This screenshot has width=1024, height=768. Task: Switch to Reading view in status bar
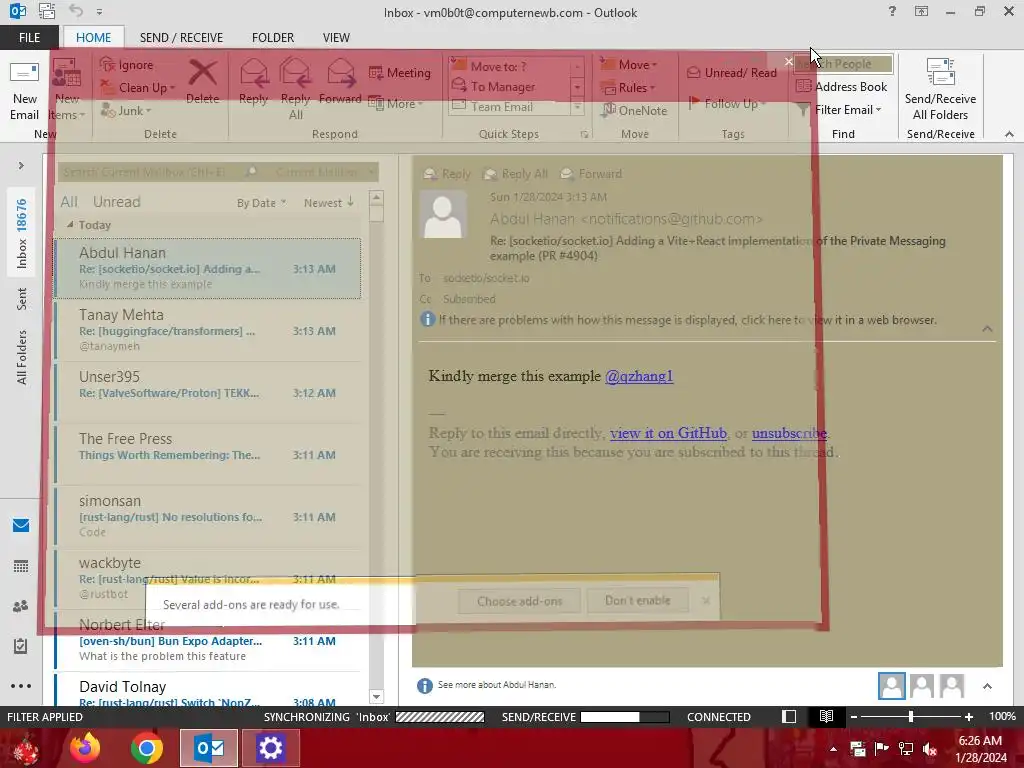pyautogui.click(x=826, y=716)
